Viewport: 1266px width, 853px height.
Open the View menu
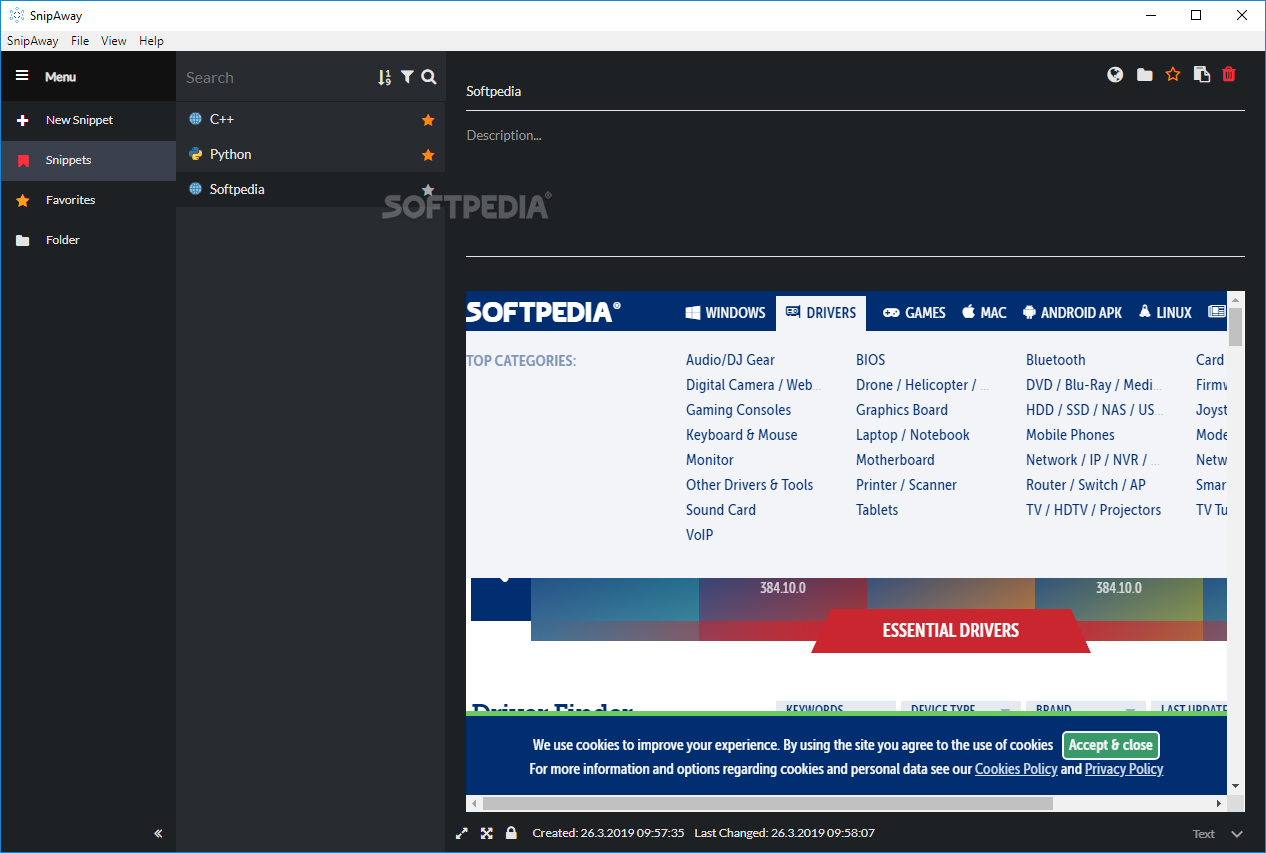pyautogui.click(x=114, y=41)
